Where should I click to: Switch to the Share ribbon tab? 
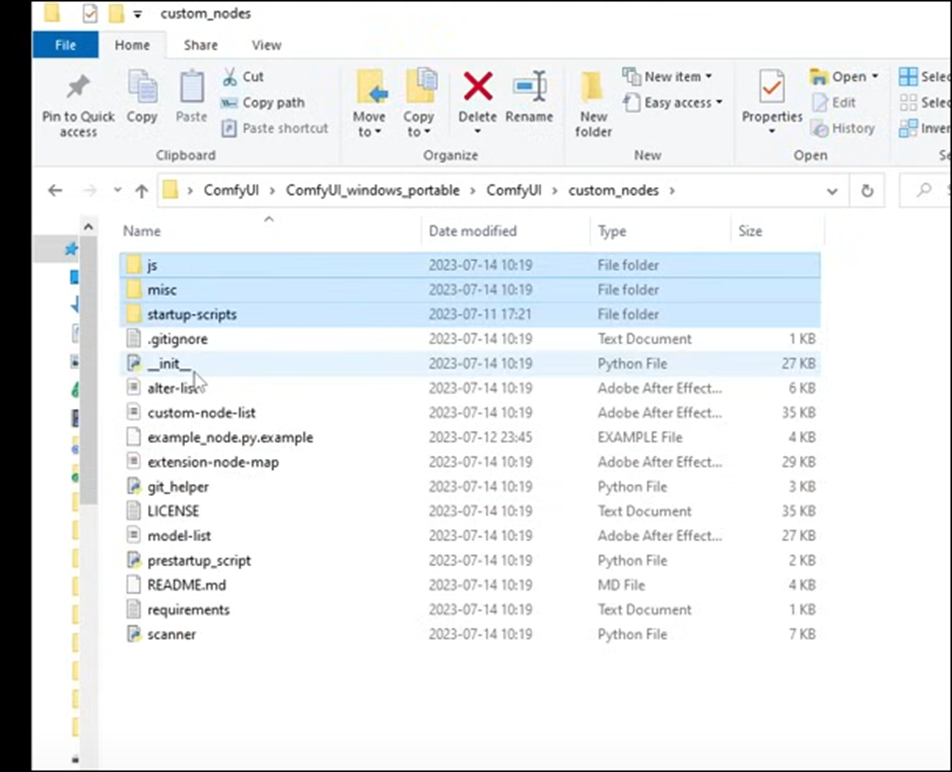tap(201, 45)
